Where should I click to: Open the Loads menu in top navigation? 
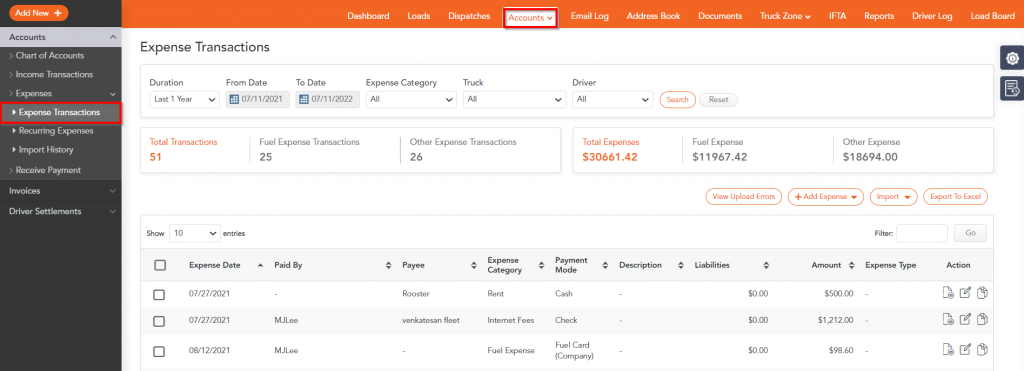(x=419, y=16)
